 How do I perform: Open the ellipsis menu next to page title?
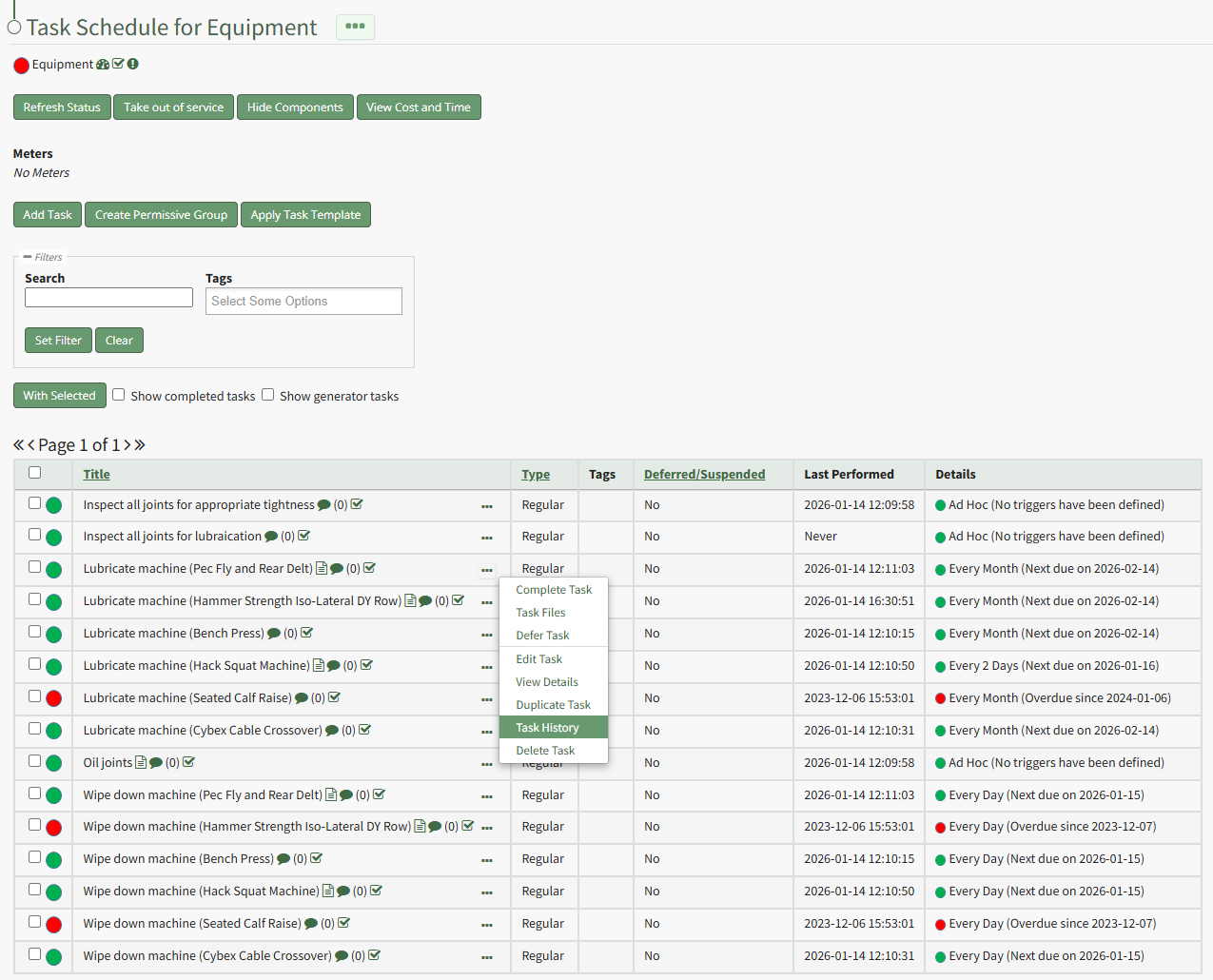355,27
